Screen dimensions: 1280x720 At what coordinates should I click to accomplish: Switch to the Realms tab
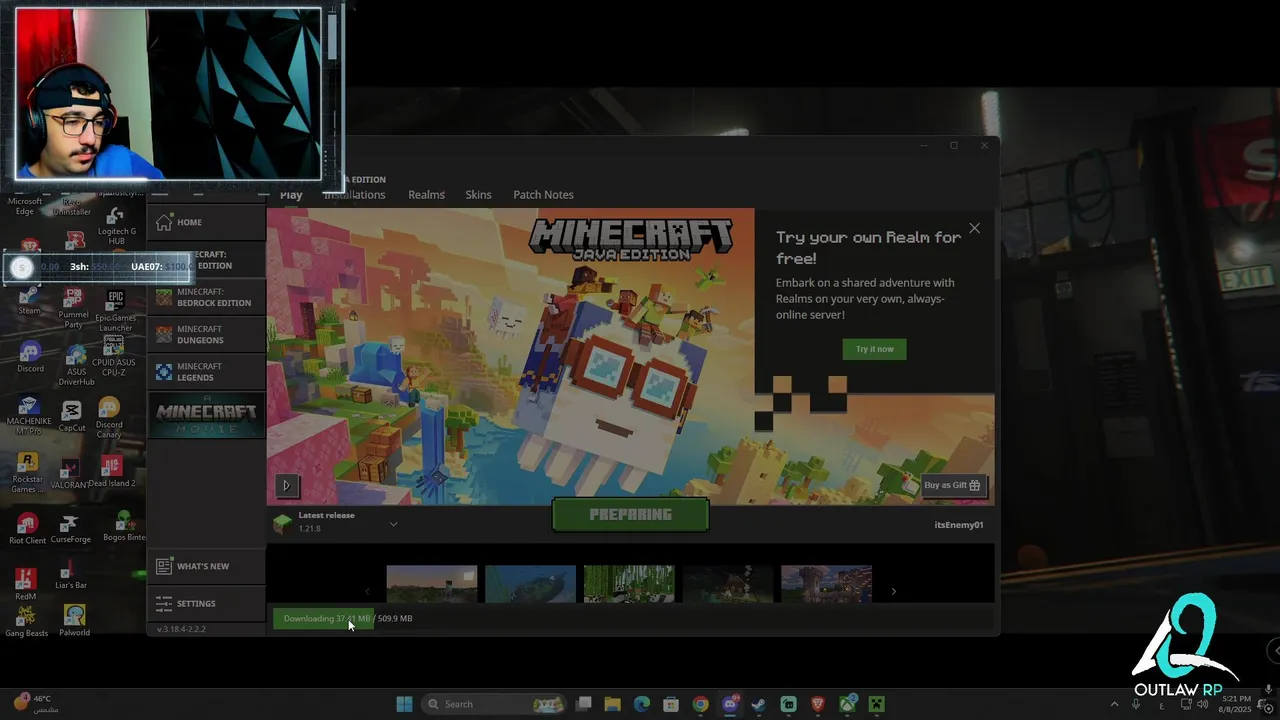[426, 195]
